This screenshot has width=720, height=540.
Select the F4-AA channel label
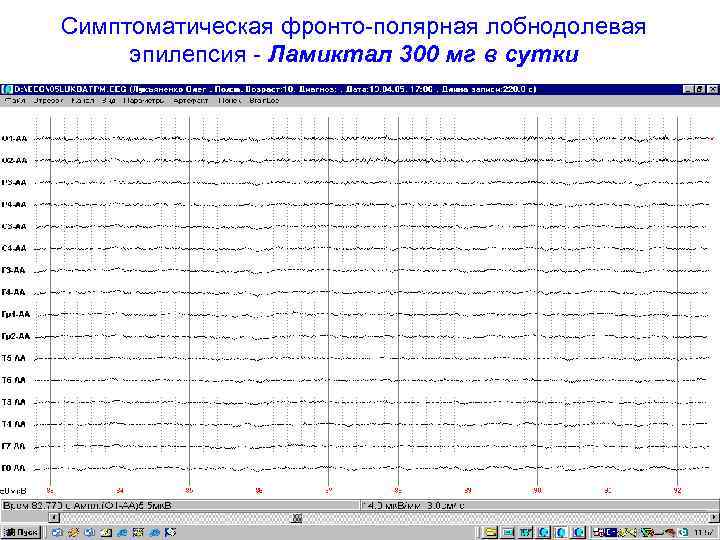[x=13, y=292]
